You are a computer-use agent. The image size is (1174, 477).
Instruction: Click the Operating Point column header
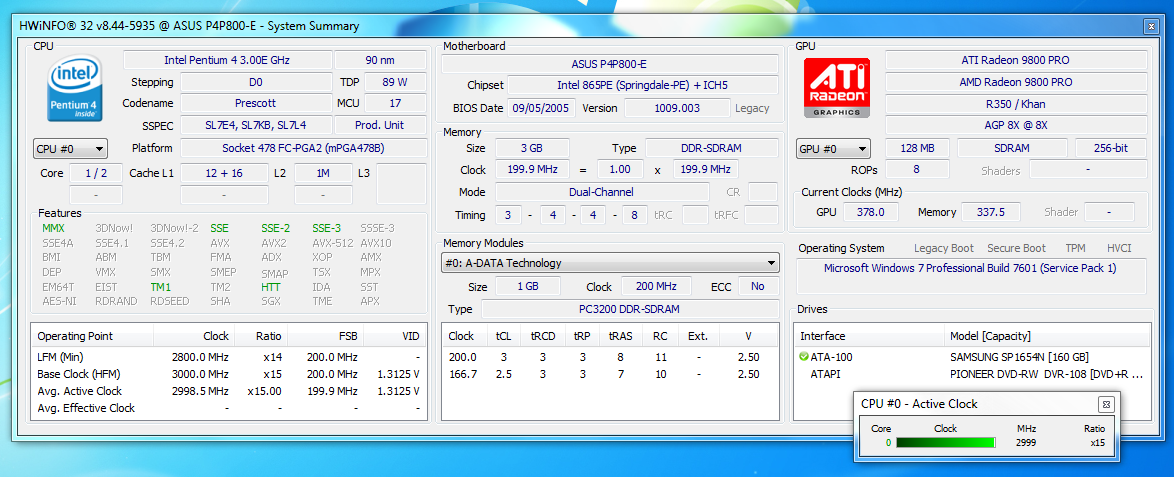[92, 336]
